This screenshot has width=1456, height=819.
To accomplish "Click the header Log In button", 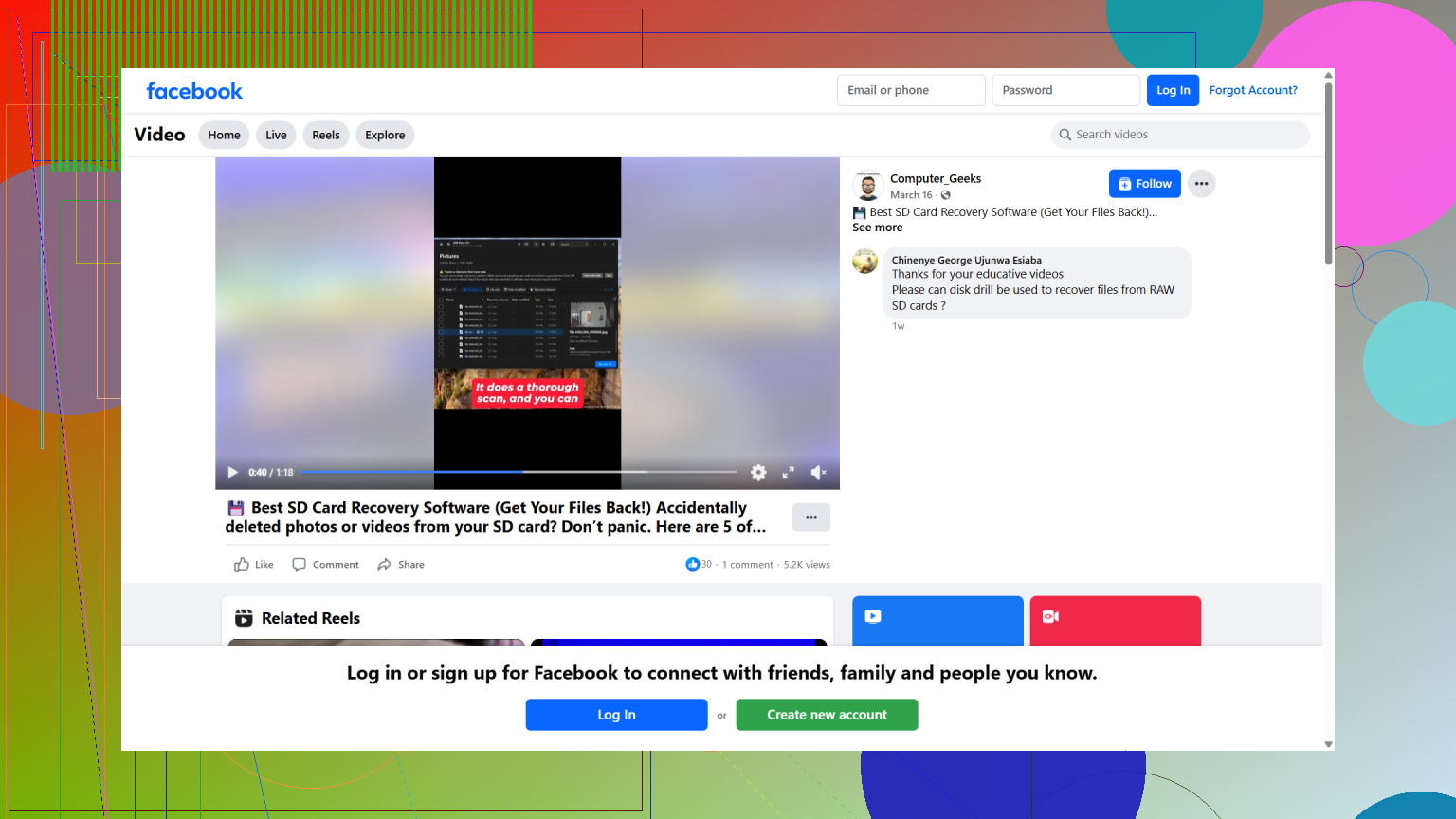I will (1173, 90).
